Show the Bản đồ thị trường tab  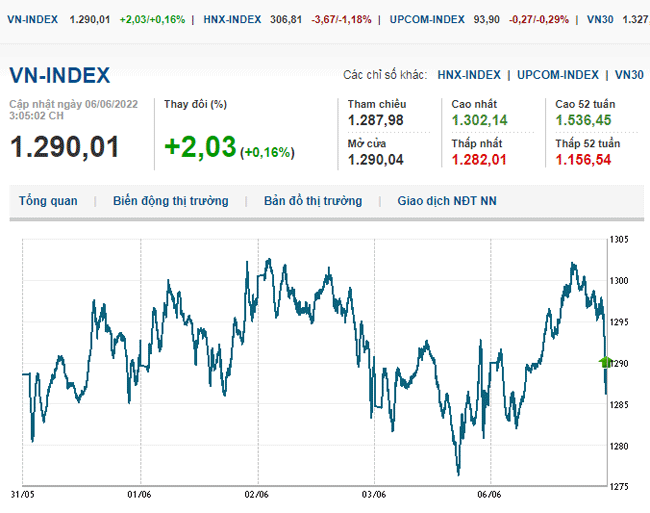click(313, 201)
